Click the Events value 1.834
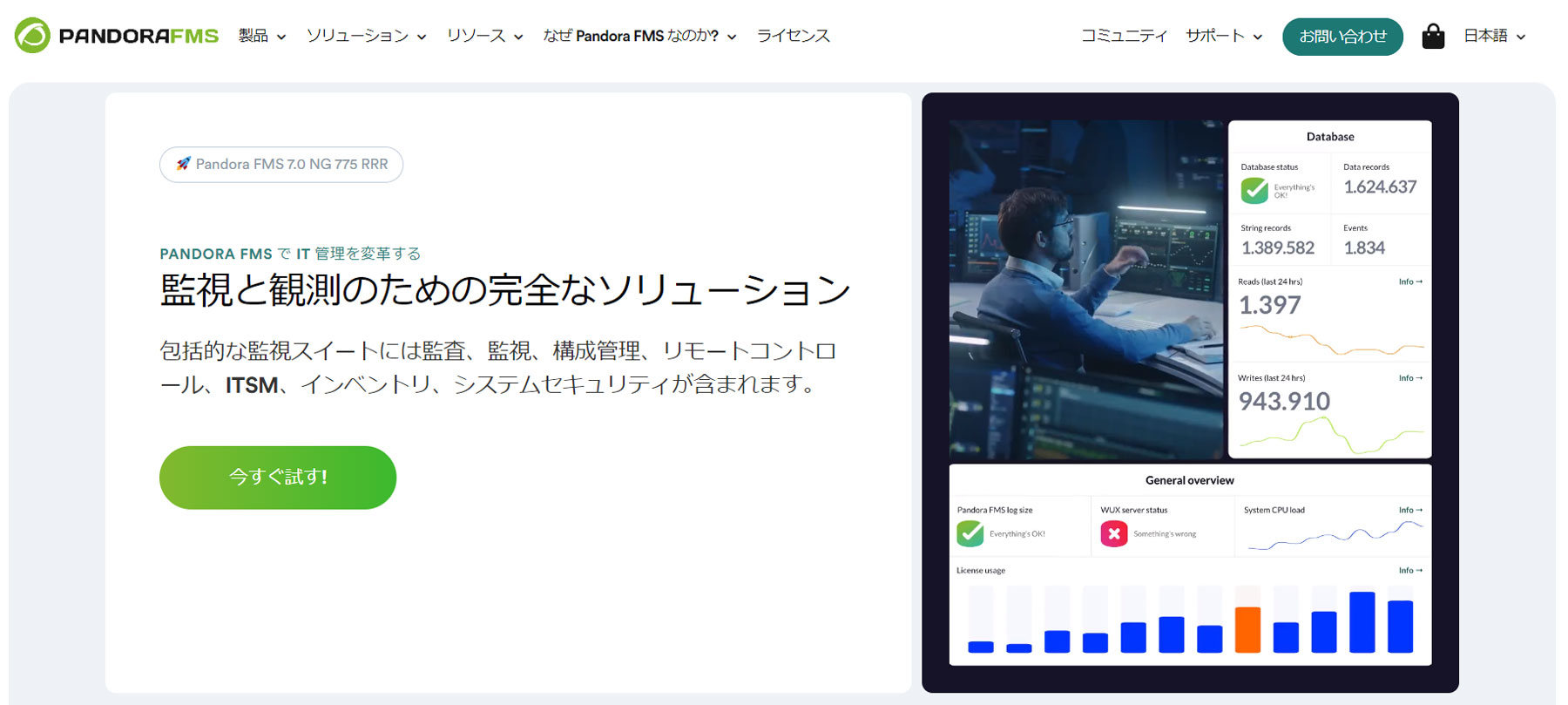 point(1364,247)
